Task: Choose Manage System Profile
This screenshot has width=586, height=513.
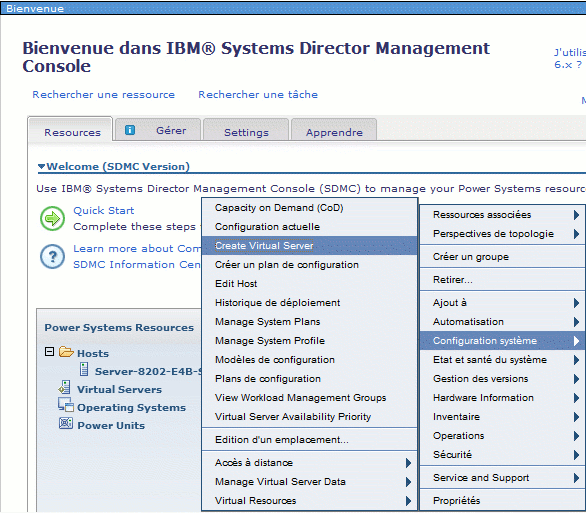Action: point(309,341)
